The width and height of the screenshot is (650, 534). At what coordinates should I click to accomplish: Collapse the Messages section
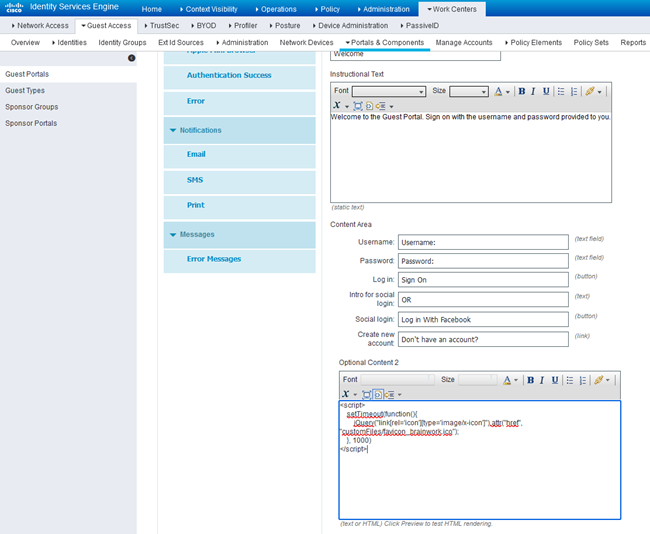[173, 235]
